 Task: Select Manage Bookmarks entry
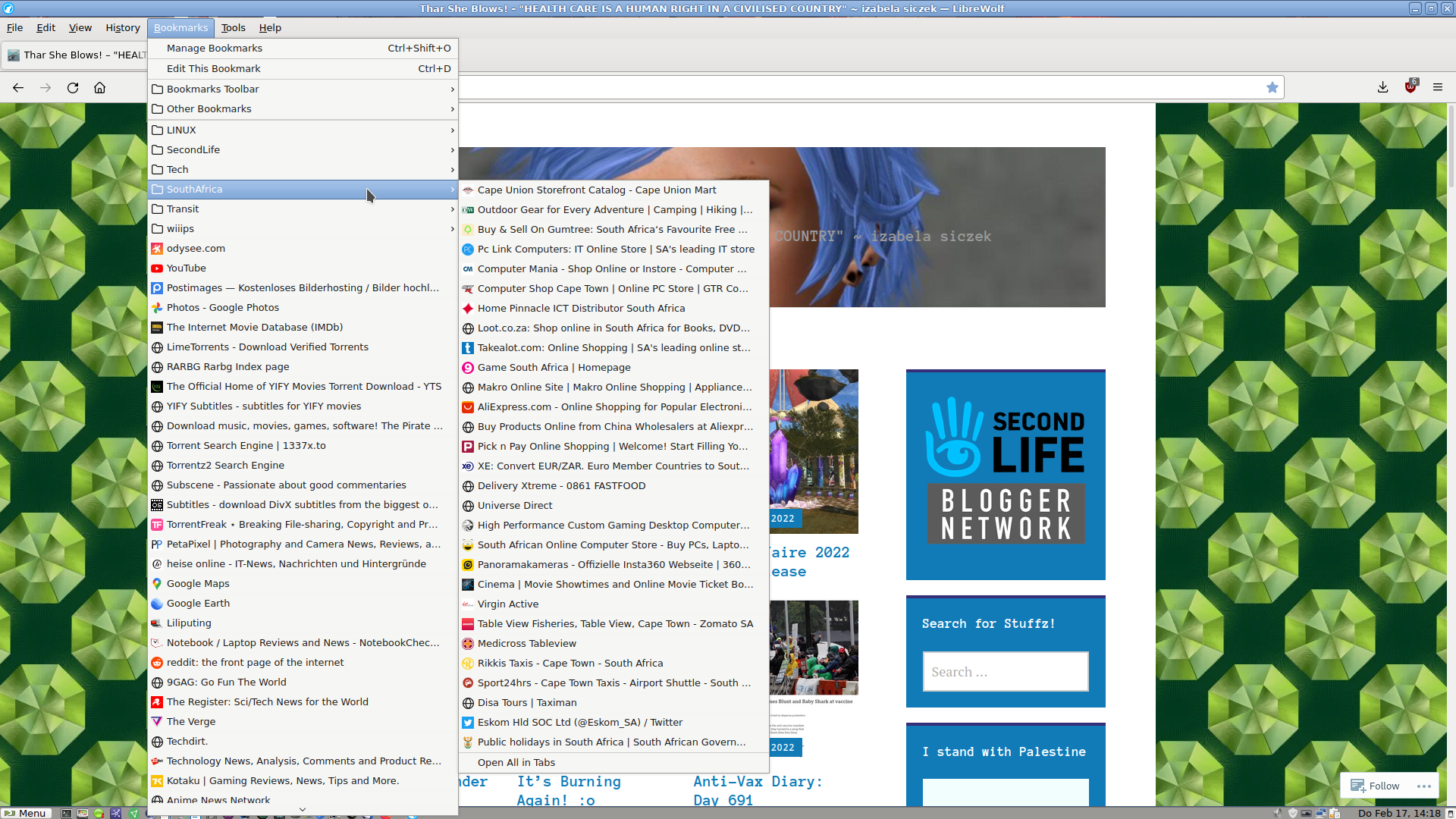303,49
